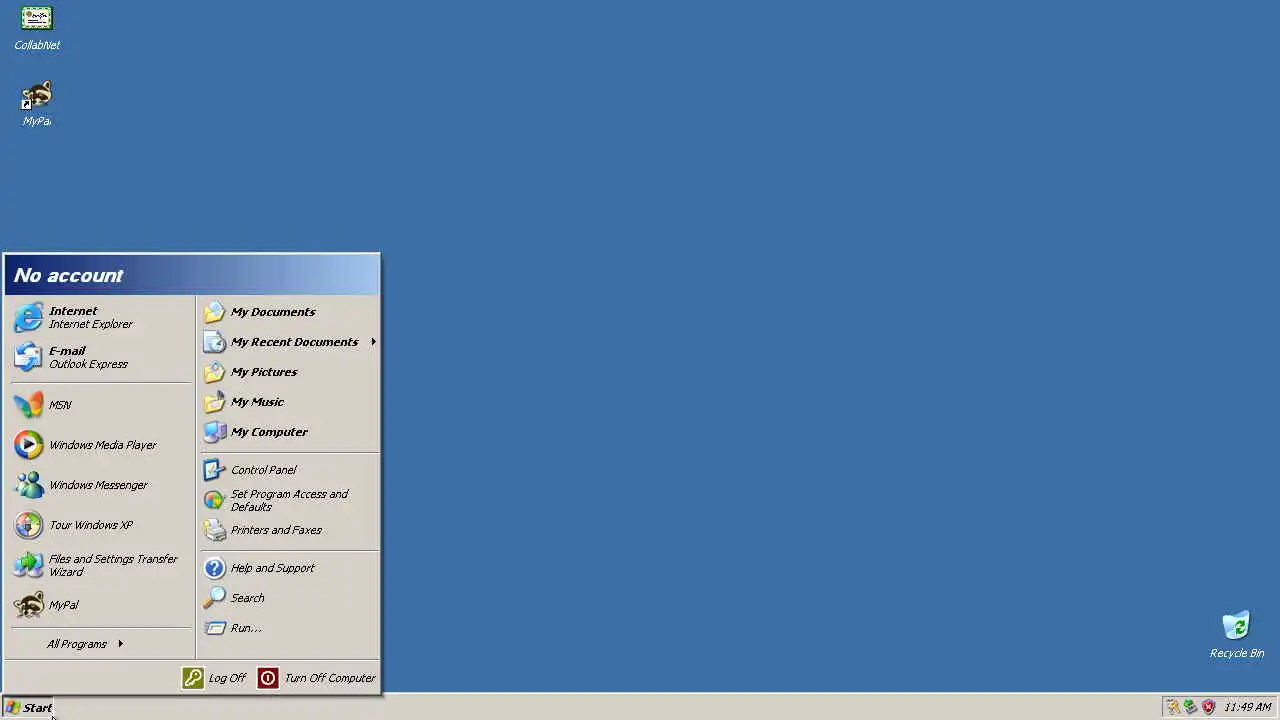
Task: Select the MyPal desktop shortcut
Action: point(37,104)
